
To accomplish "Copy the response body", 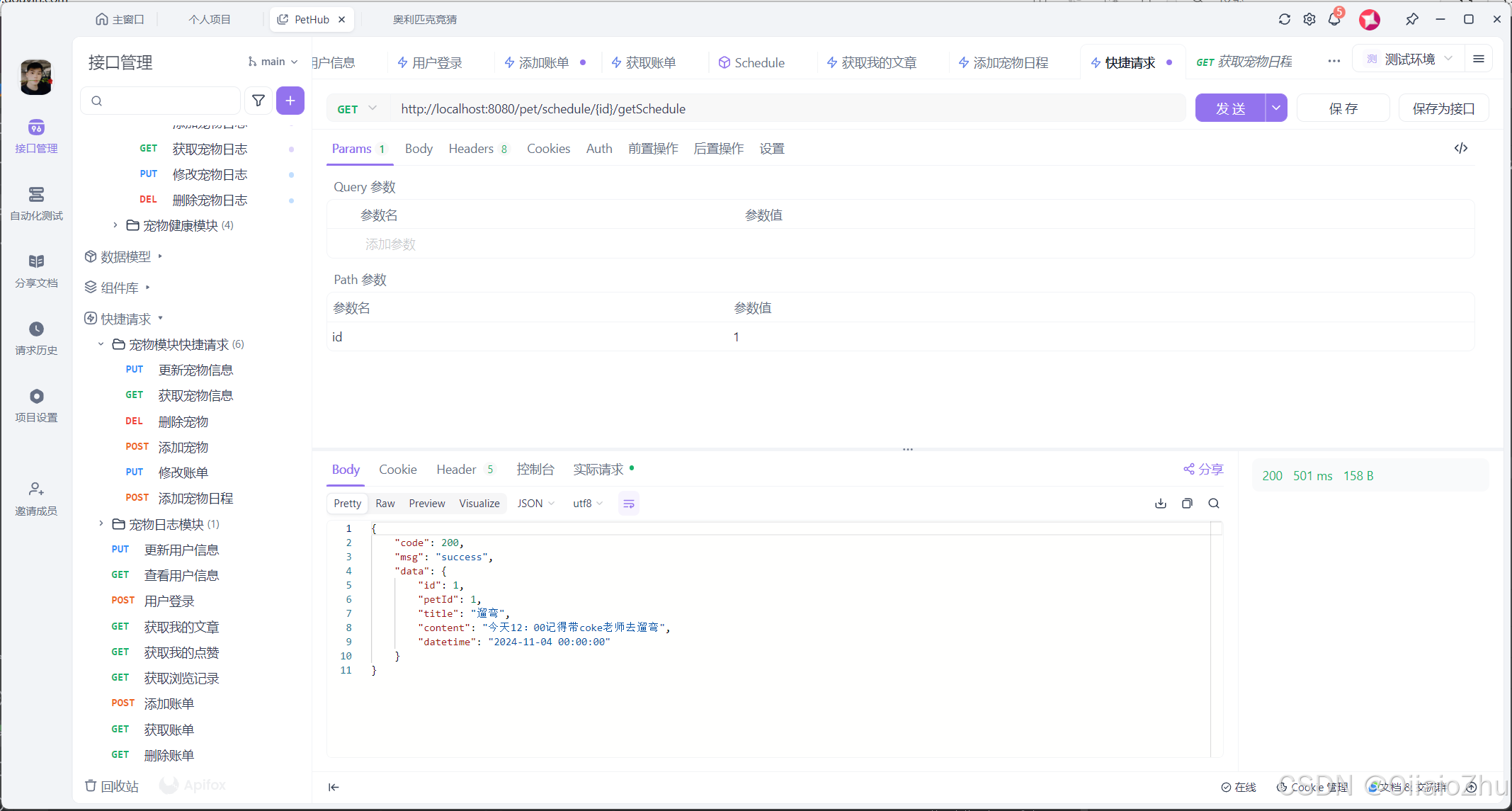I will click(x=1187, y=503).
